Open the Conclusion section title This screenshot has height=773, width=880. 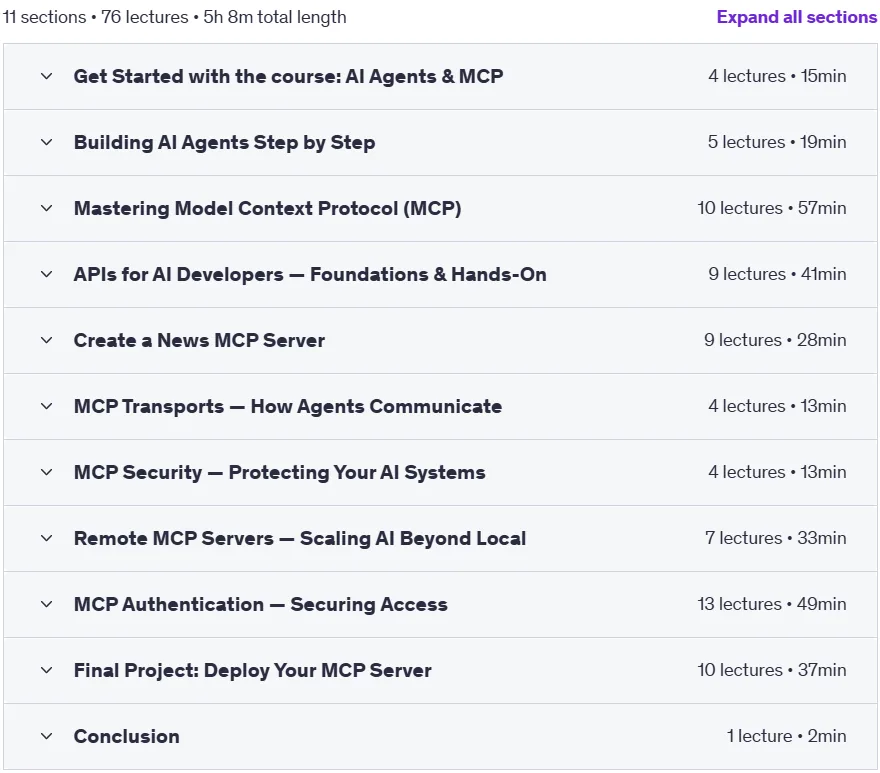[x=127, y=736]
